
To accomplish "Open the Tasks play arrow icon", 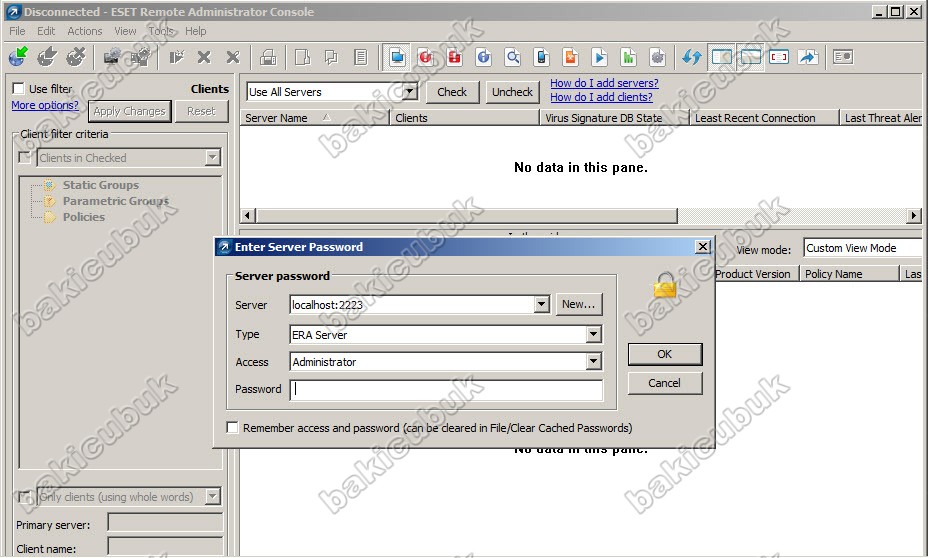I will pos(600,57).
